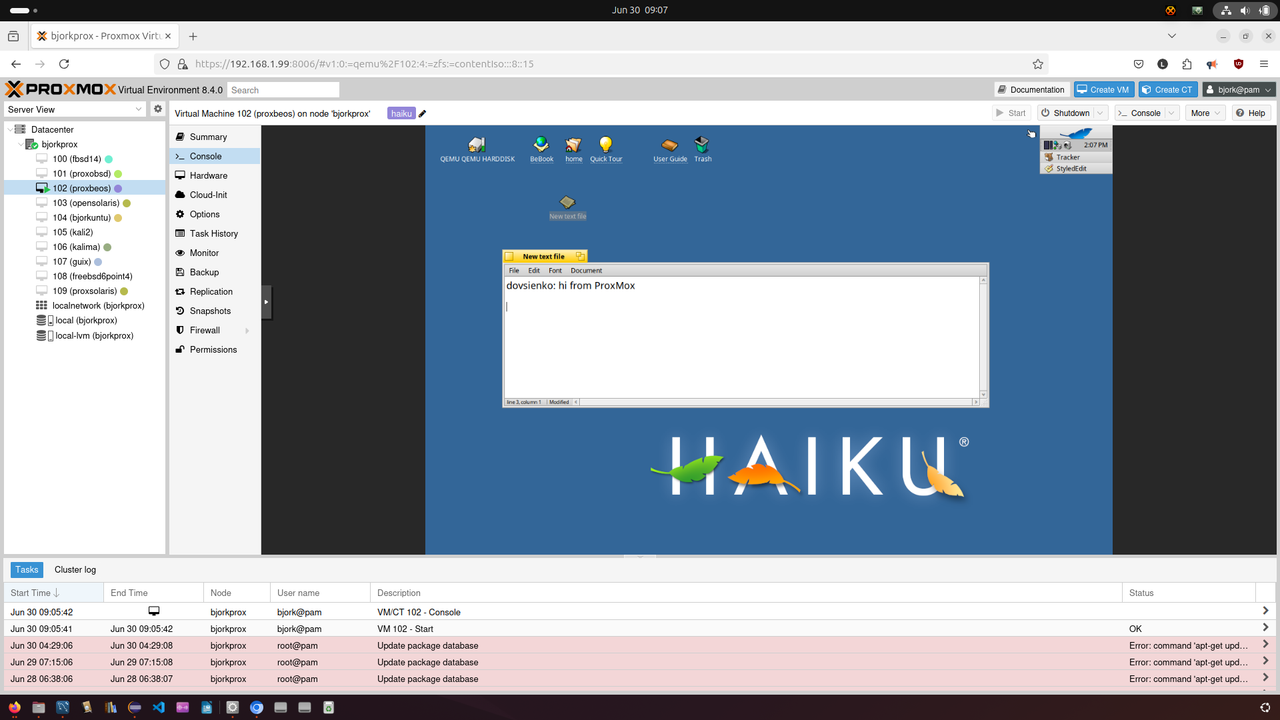Open the Console button dropdown arrow

1172,113
